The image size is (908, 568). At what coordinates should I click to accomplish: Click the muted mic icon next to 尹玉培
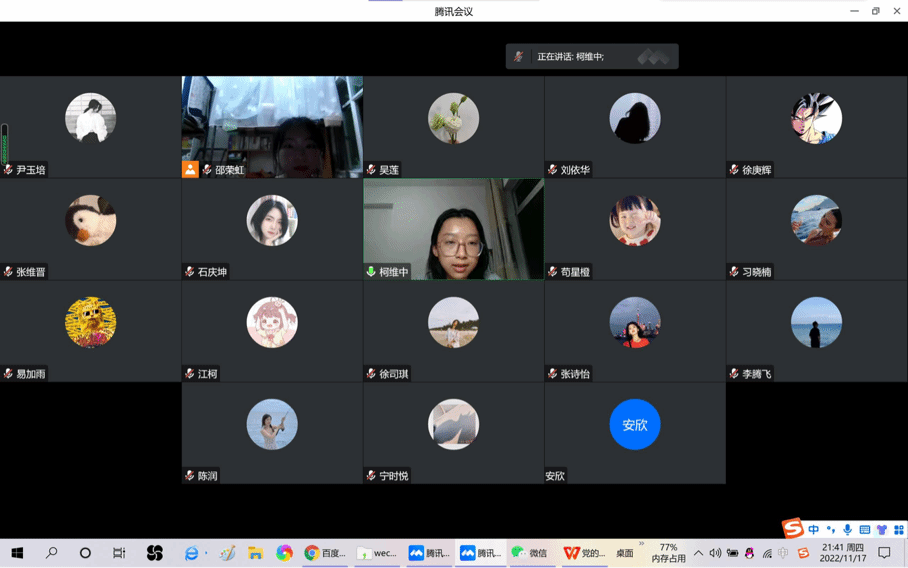pyautogui.click(x=8, y=170)
